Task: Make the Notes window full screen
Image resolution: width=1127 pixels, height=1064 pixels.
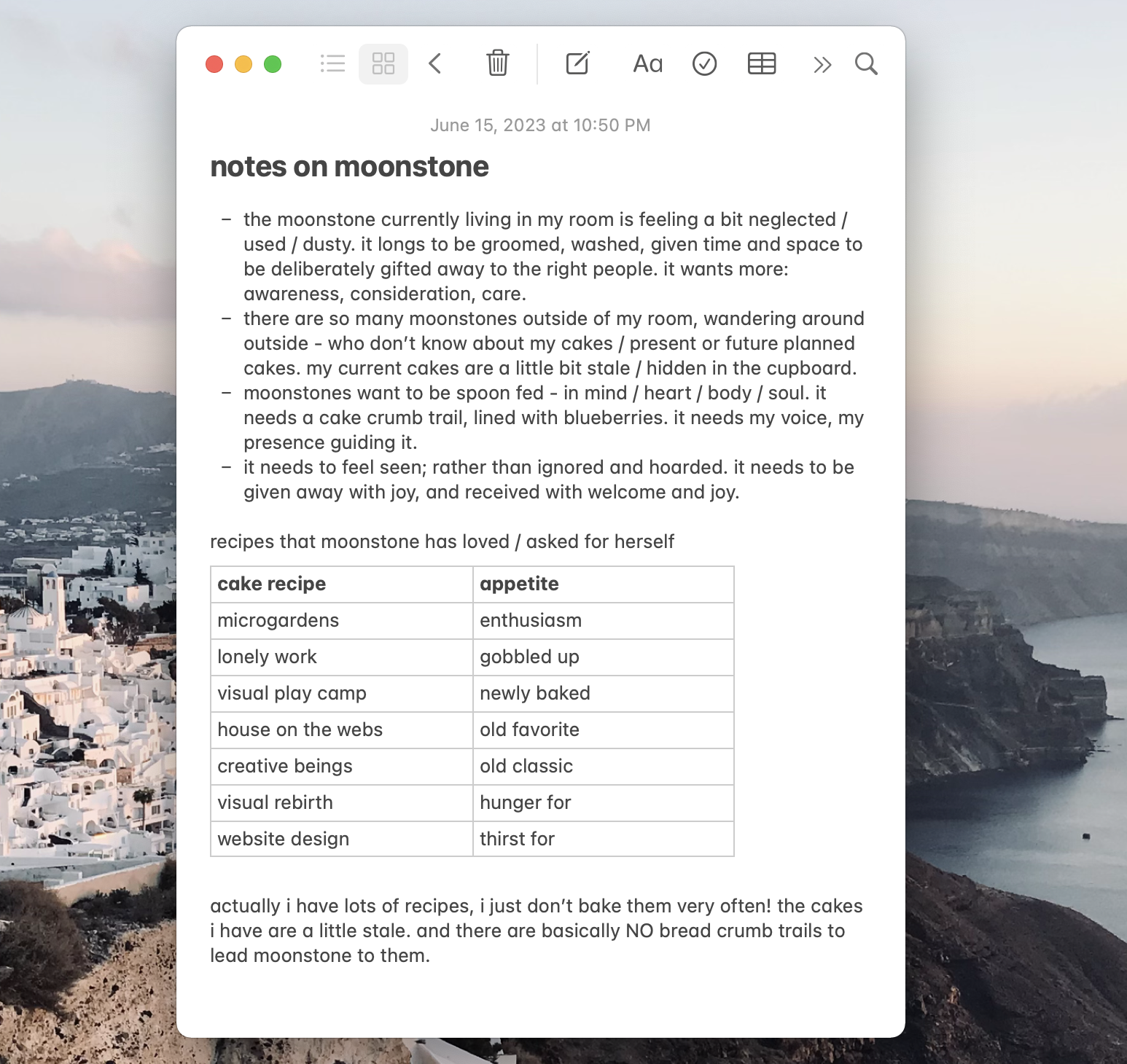Action: pos(273,64)
